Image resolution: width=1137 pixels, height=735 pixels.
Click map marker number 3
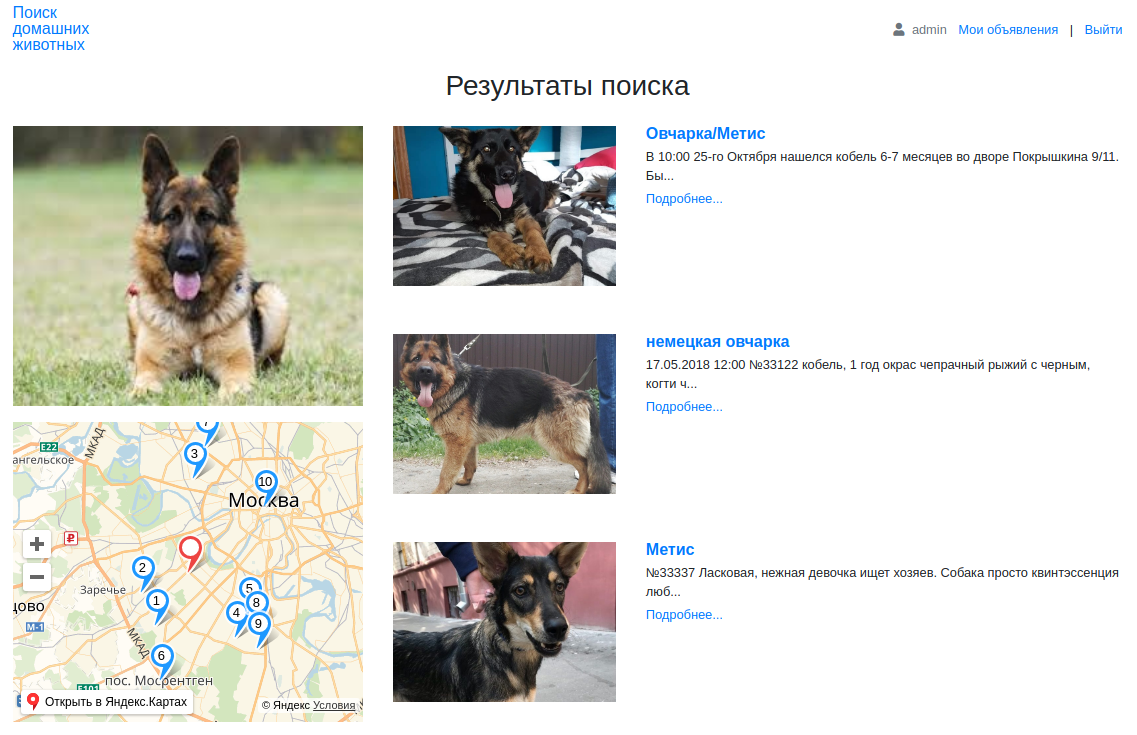click(x=194, y=454)
